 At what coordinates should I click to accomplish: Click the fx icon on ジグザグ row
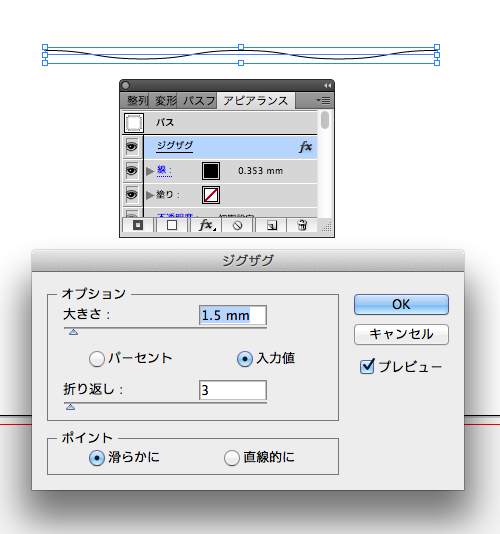click(306, 147)
